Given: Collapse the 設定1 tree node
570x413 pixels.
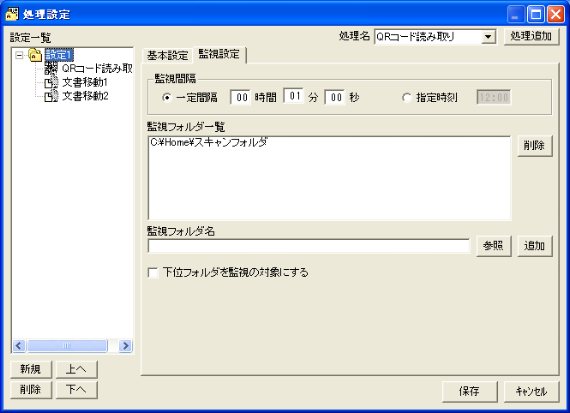Looking at the screenshot, I should tap(19, 55).
